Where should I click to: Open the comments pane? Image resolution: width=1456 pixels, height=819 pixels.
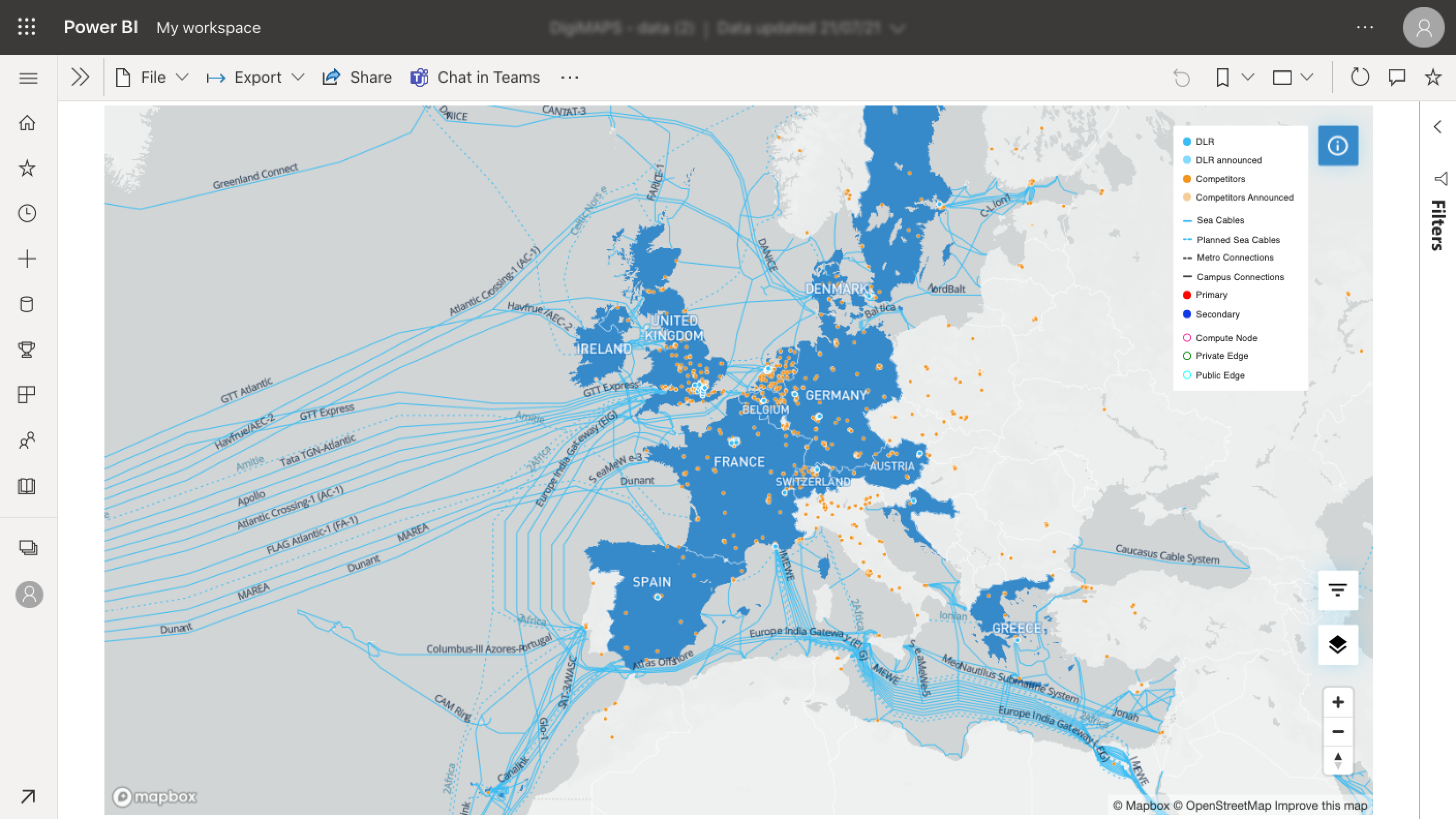[x=1397, y=78]
